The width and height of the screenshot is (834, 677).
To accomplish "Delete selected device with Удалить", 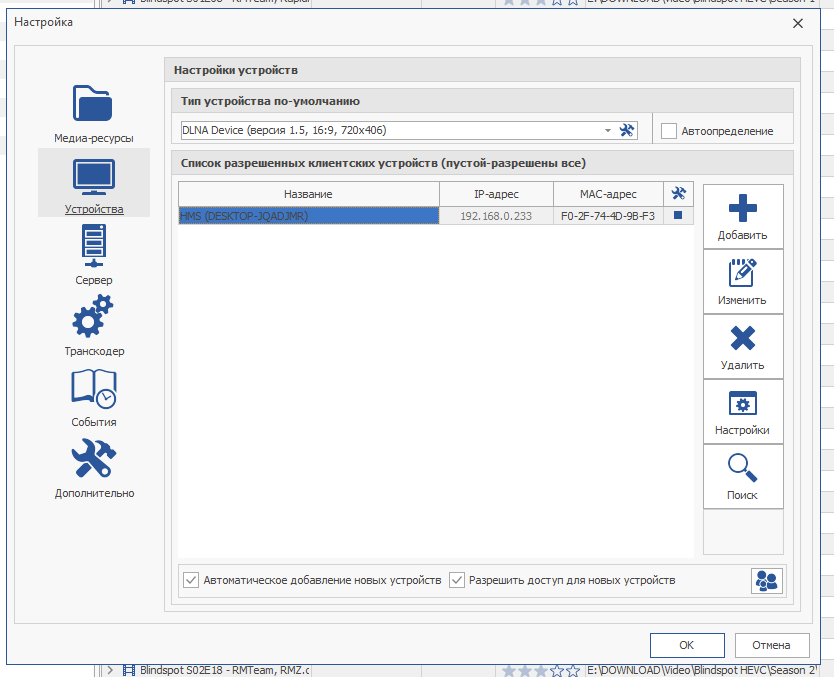I will pyautogui.click(x=742, y=347).
